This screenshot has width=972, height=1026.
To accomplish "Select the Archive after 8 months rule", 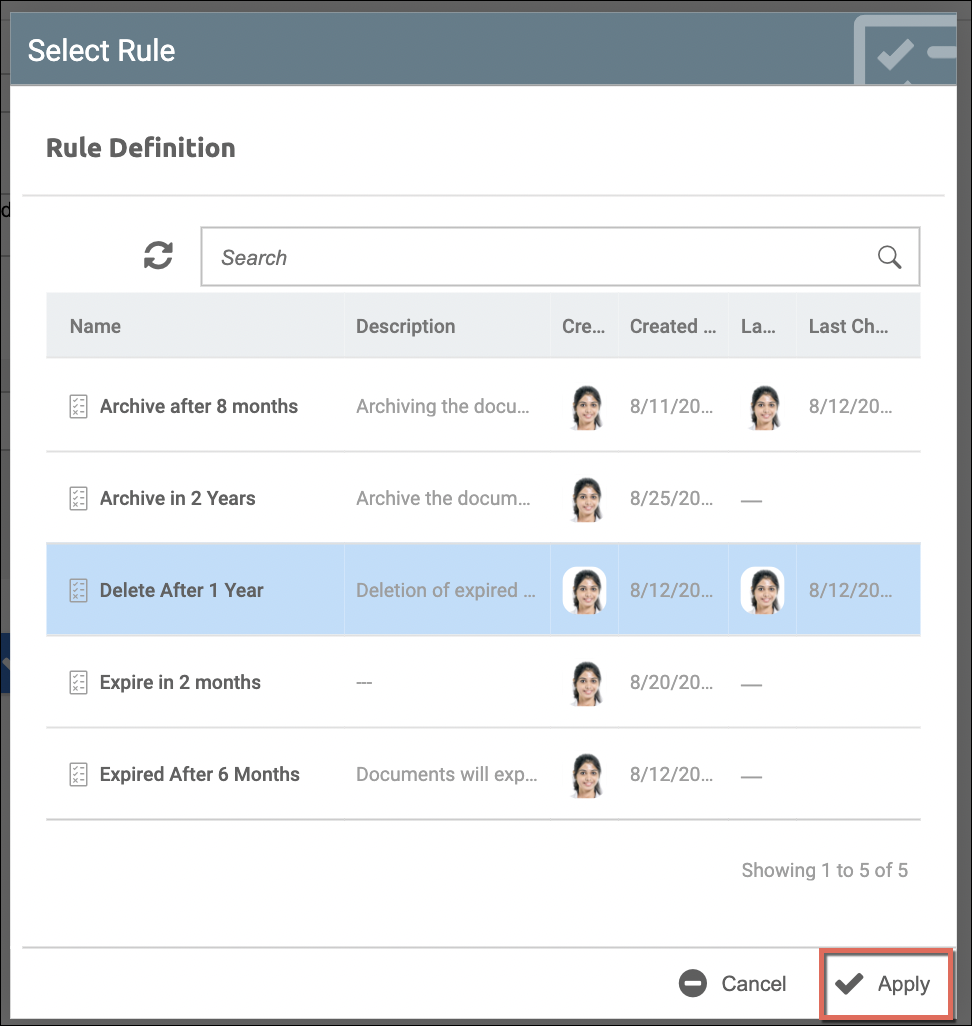I will (x=199, y=406).
